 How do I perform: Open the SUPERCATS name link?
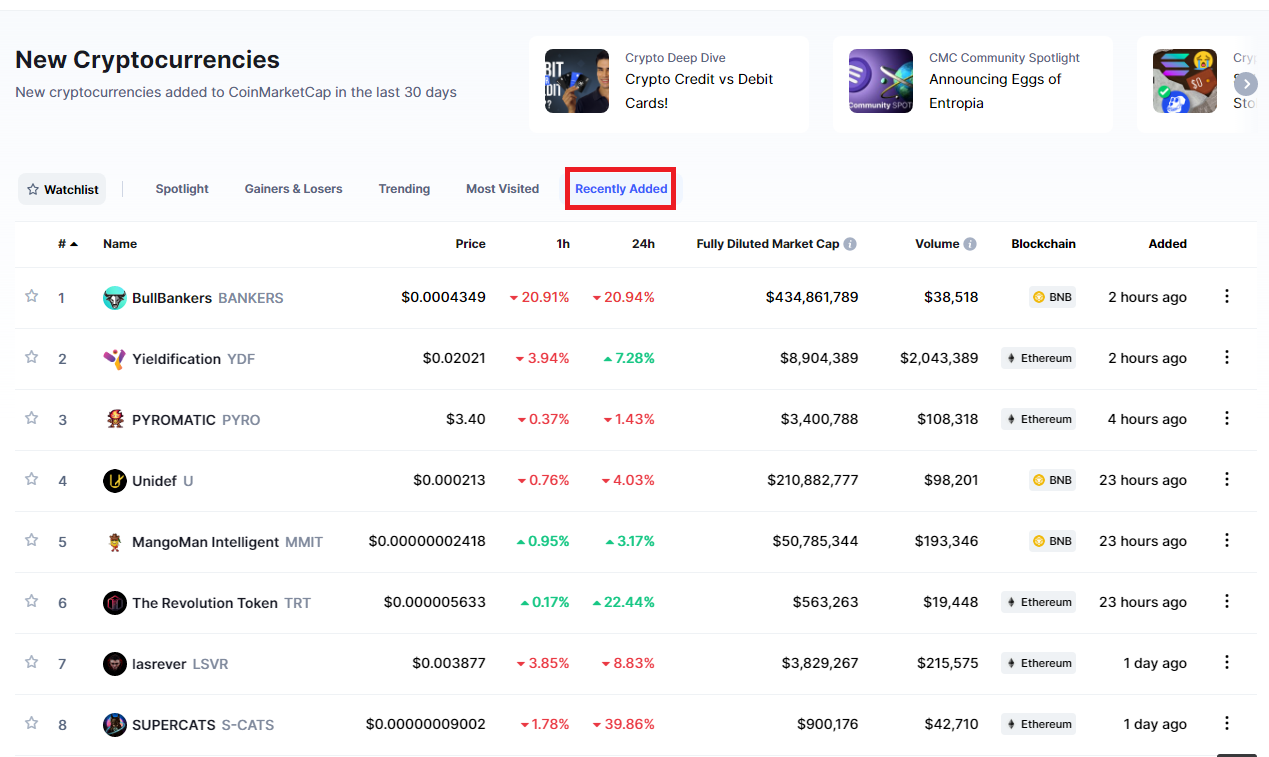click(175, 725)
